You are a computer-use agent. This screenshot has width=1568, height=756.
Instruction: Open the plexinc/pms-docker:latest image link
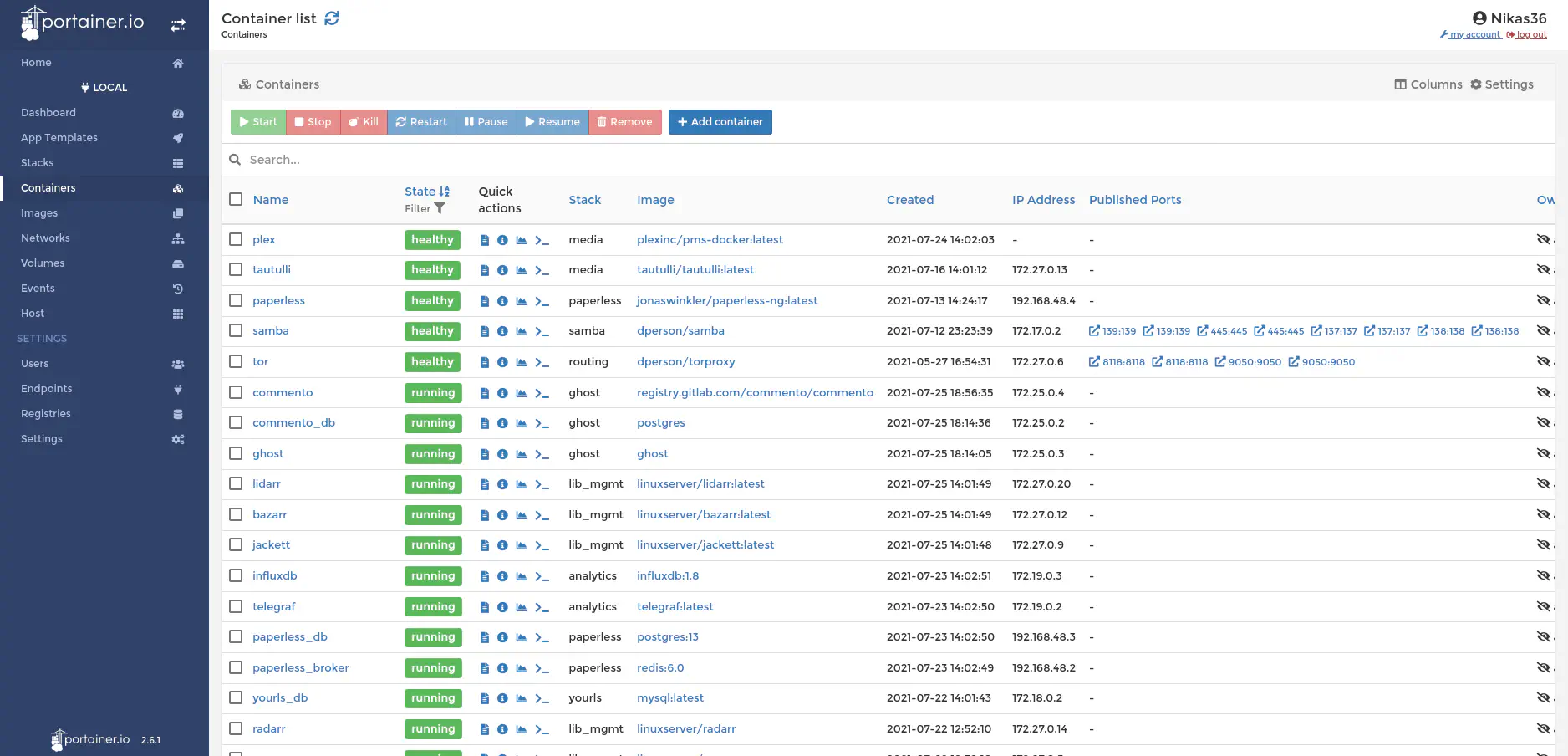pyautogui.click(x=710, y=240)
